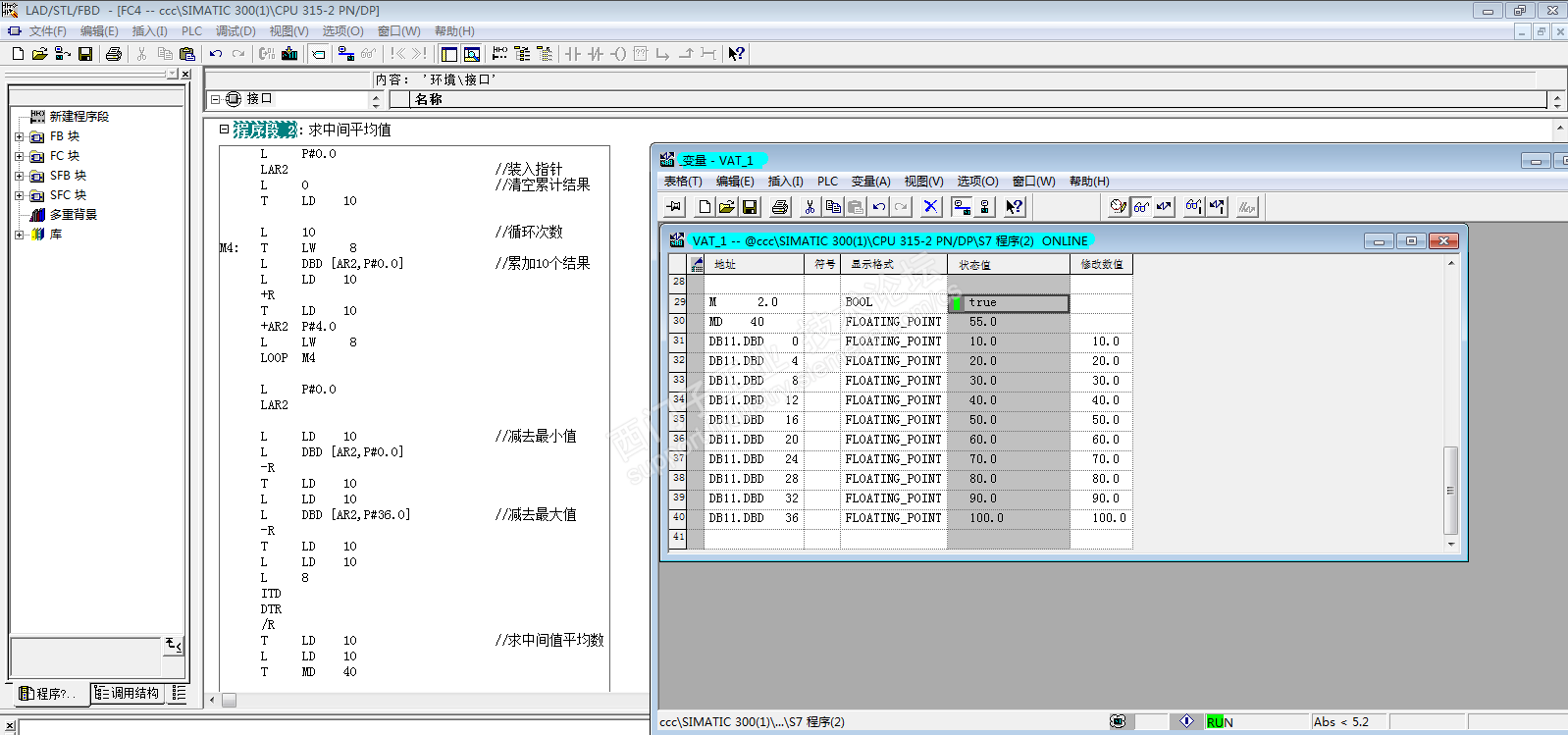Screen dimensions: 1568x735
Task: Expand the FC 块 tree node
Action: tap(19, 156)
